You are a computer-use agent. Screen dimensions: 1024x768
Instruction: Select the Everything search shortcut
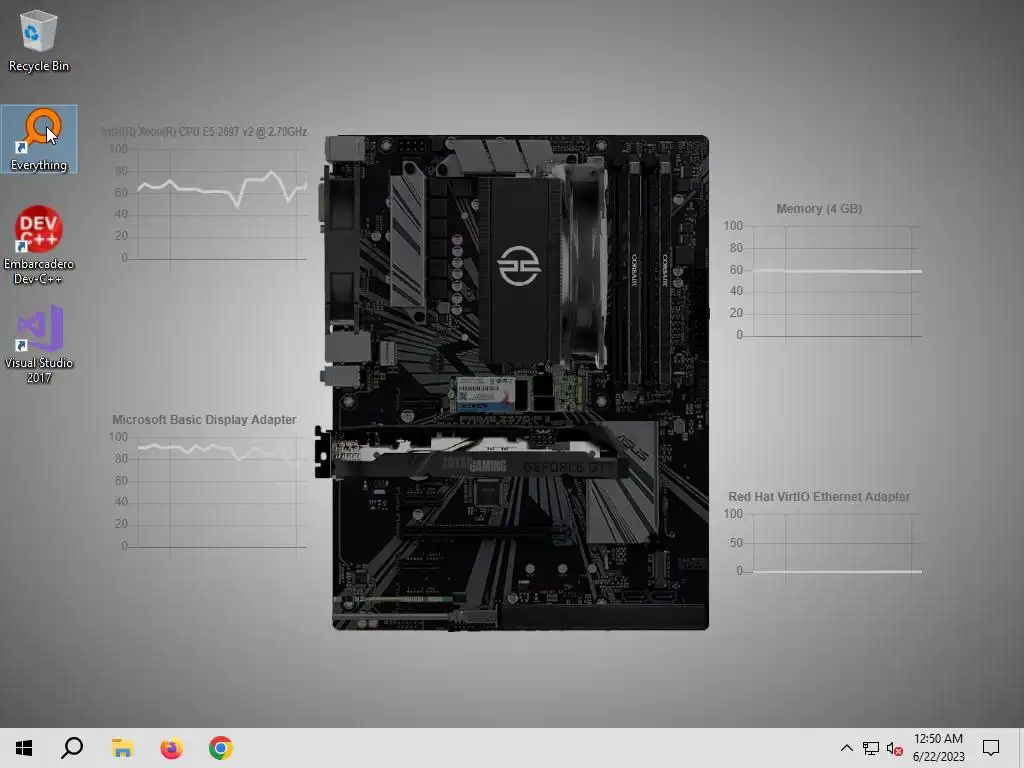click(x=39, y=139)
